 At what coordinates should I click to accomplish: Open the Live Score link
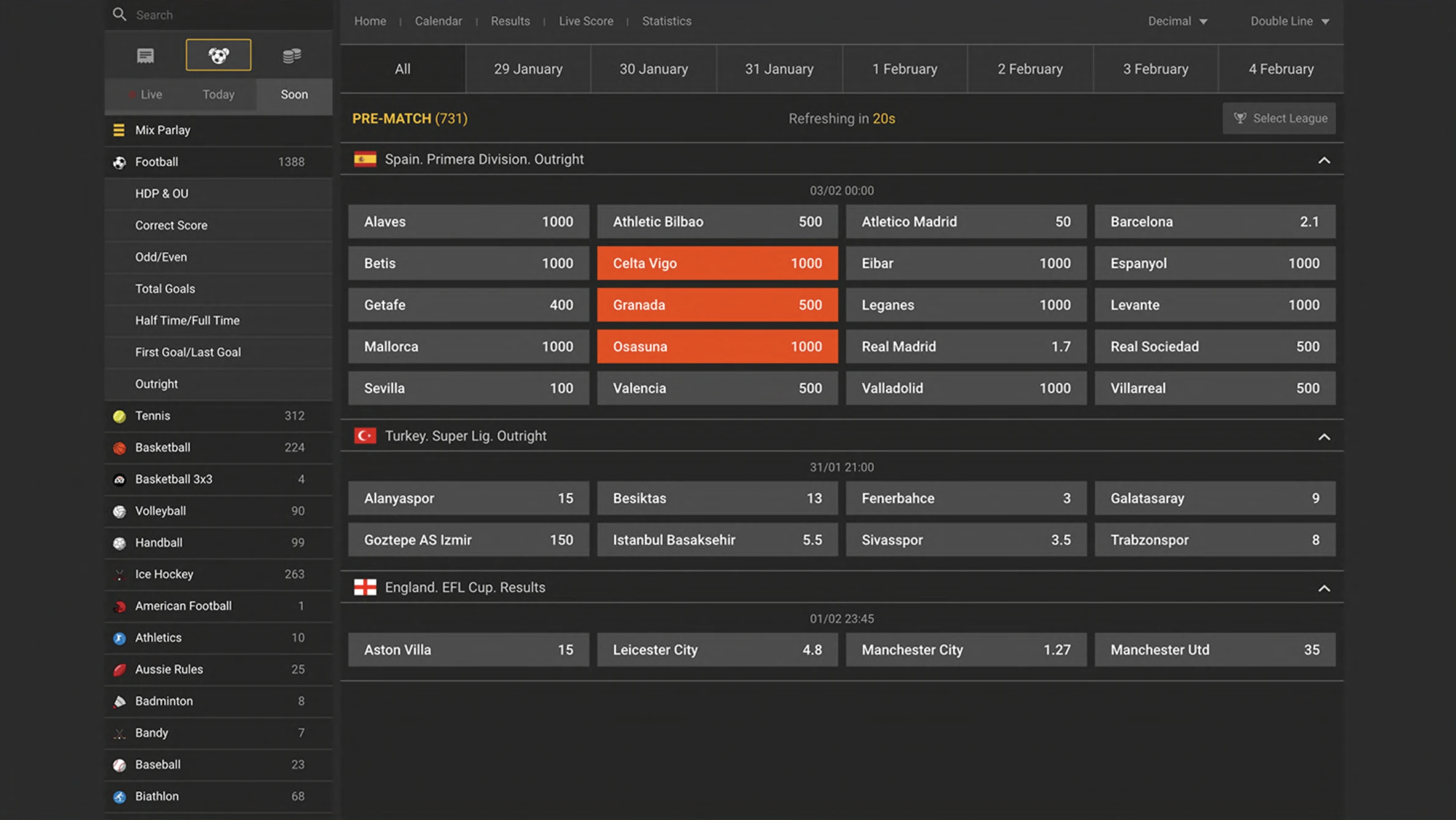(x=586, y=21)
